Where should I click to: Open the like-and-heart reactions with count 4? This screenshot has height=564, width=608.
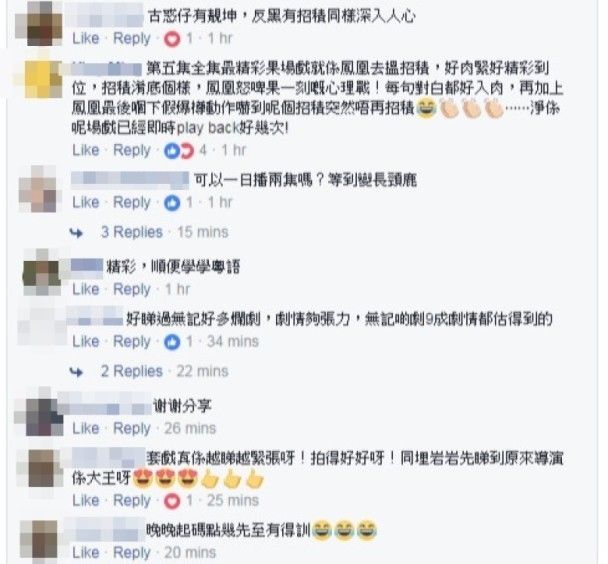185,150
